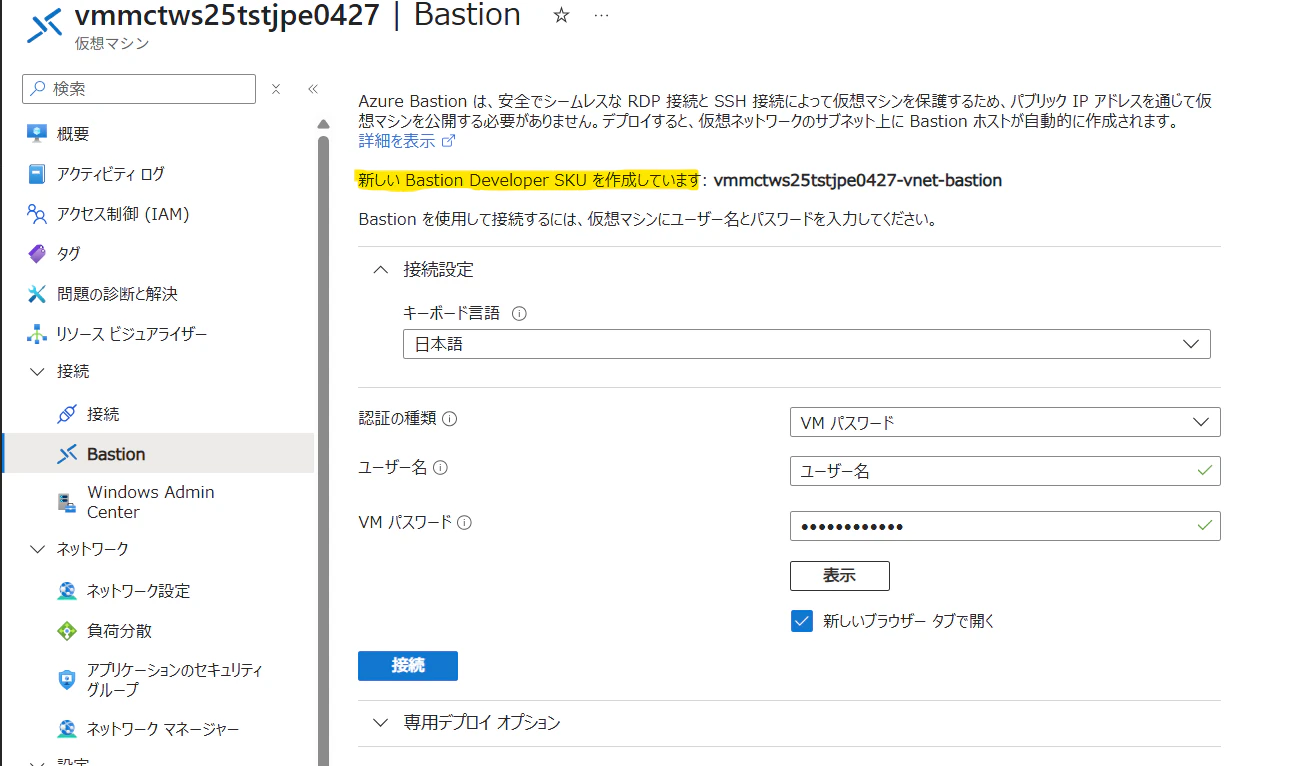The image size is (1306, 766).
Task: Open the キーボード言語 dropdown showing 日本語
Action: tap(806, 344)
